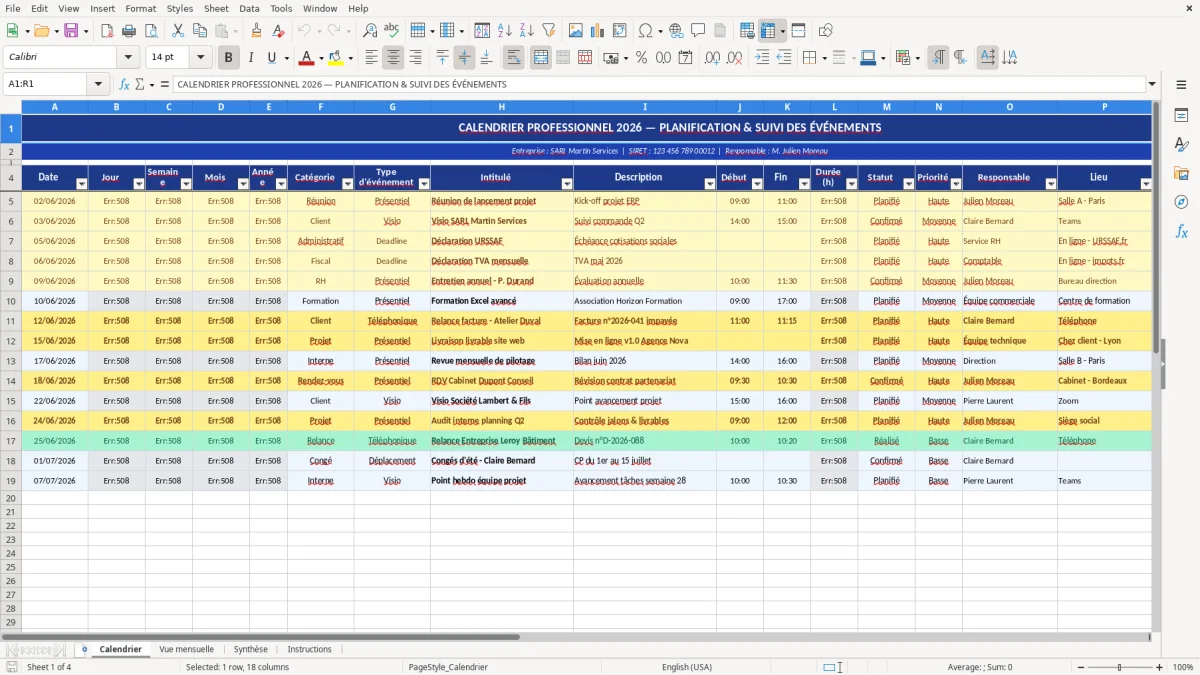This screenshot has height=675, width=1200.
Task: Click row 10 header
Action: pyautogui.click(x=11, y=301)
